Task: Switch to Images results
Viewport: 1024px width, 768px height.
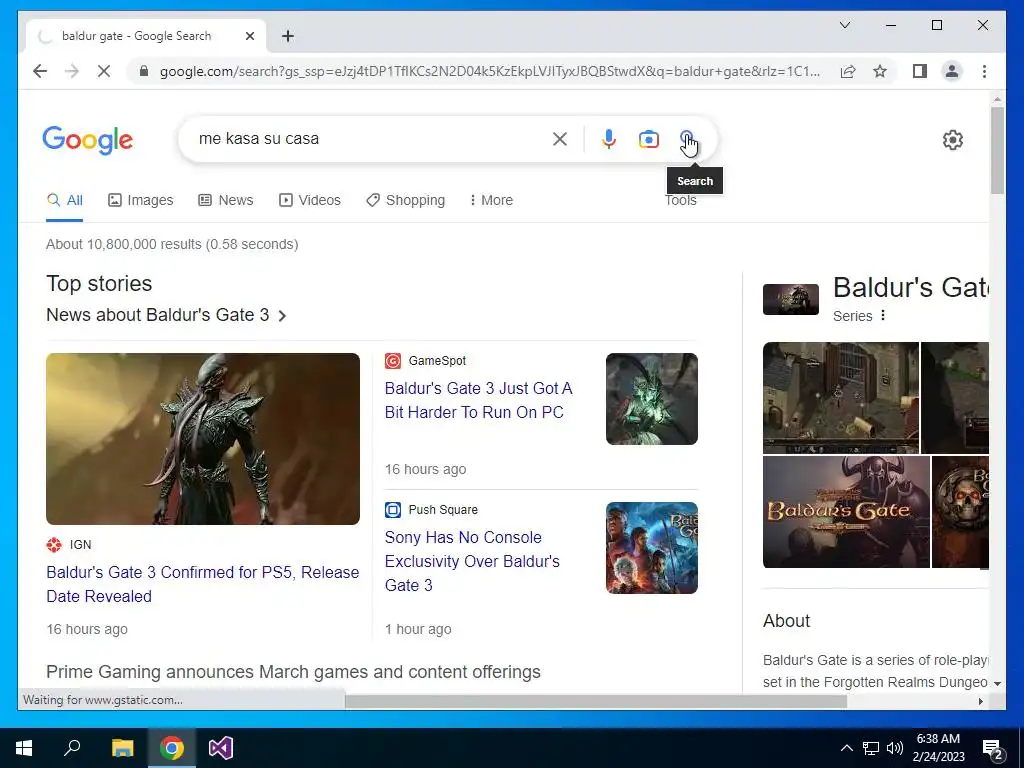Action: click(x=140, y=200)
